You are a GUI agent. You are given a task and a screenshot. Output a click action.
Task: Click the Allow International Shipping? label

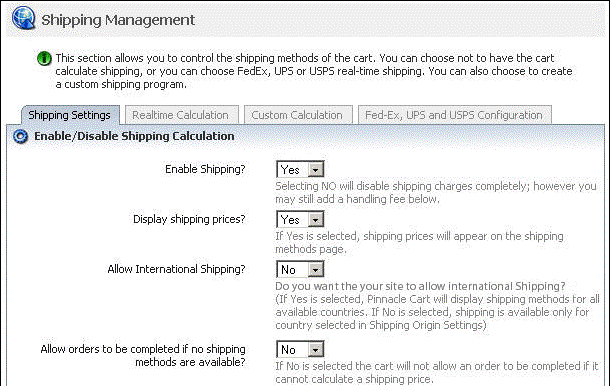pos(177,269)
